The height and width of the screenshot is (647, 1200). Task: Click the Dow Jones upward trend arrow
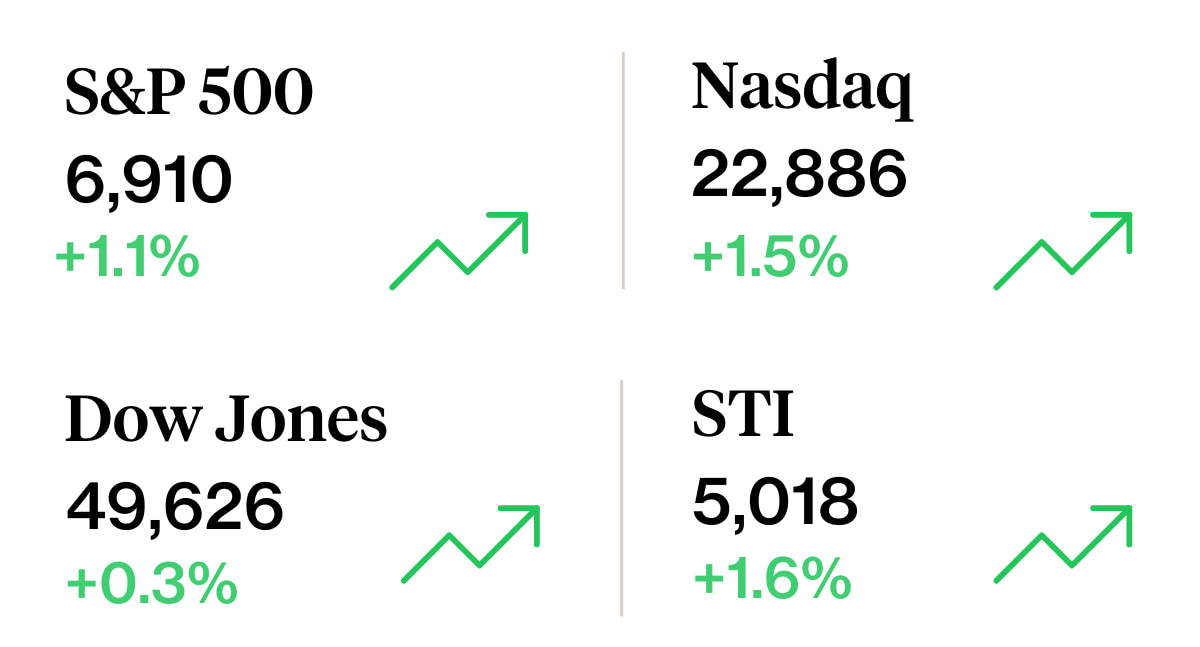point(471,543)
